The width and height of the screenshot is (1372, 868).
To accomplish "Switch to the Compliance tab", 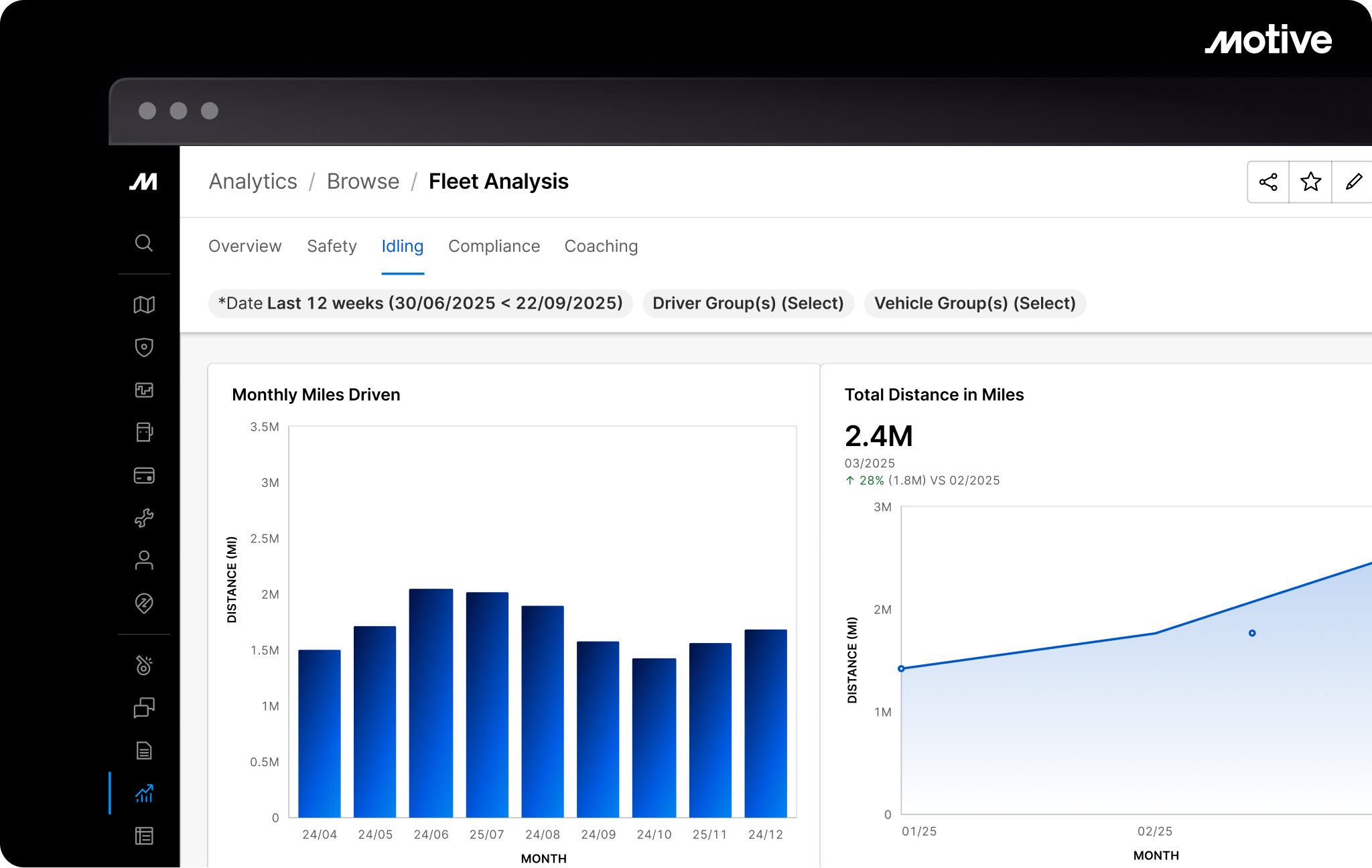I will [494, 246].
